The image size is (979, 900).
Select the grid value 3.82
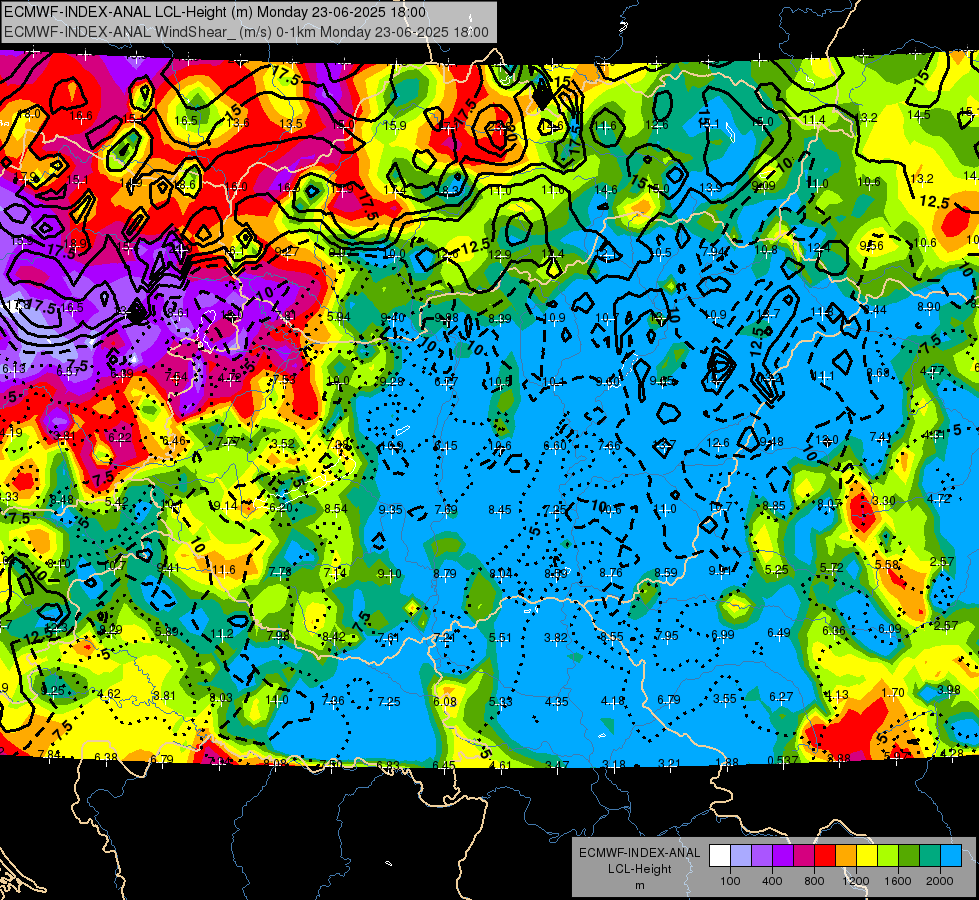tap(556, 637)
